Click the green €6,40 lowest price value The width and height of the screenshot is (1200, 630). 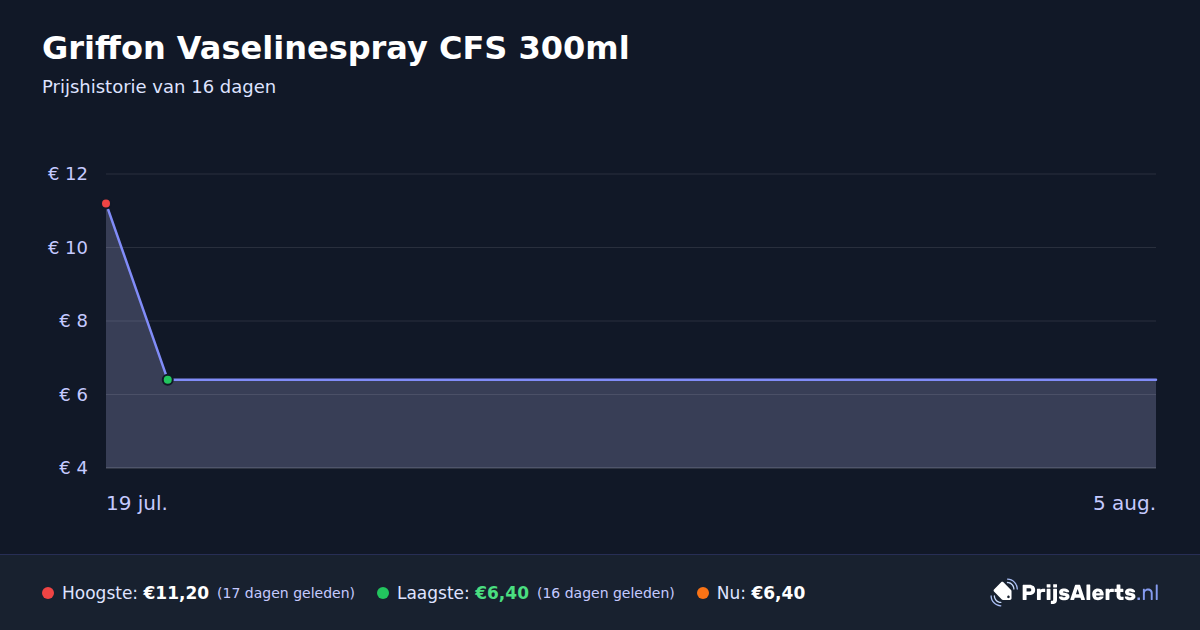[x=501, y=593]
